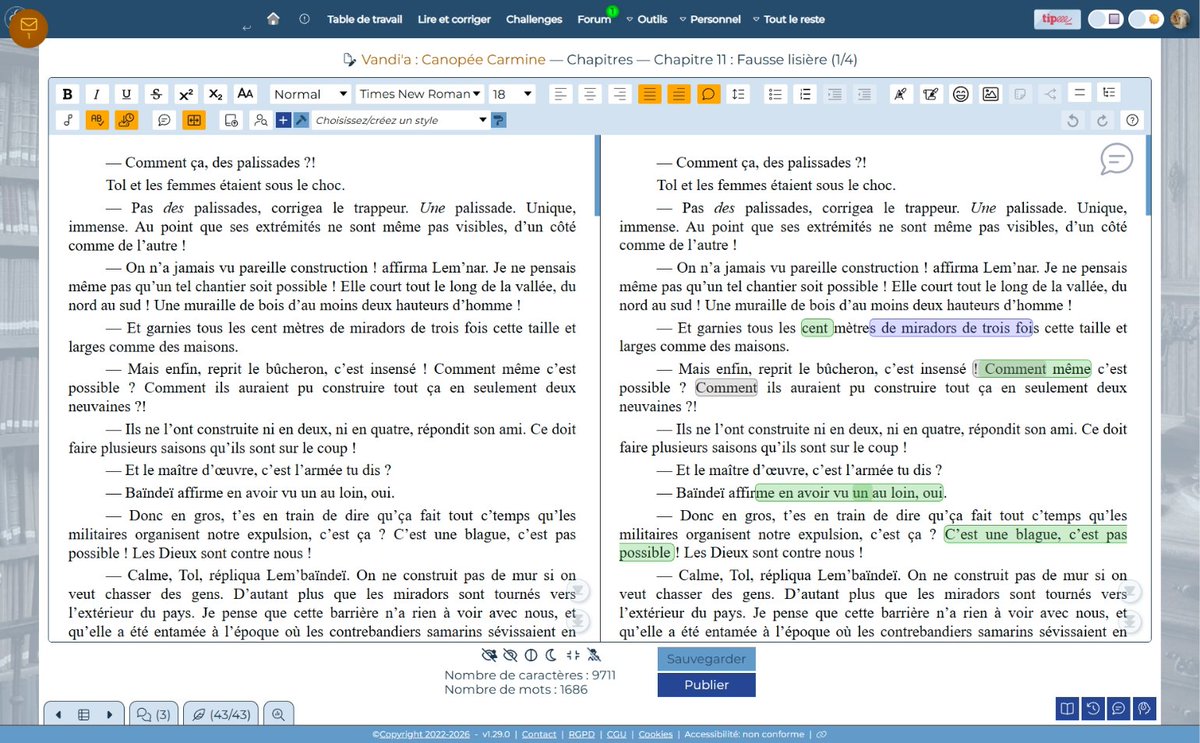Toggle strikethrough formatting

pos(156,94)
